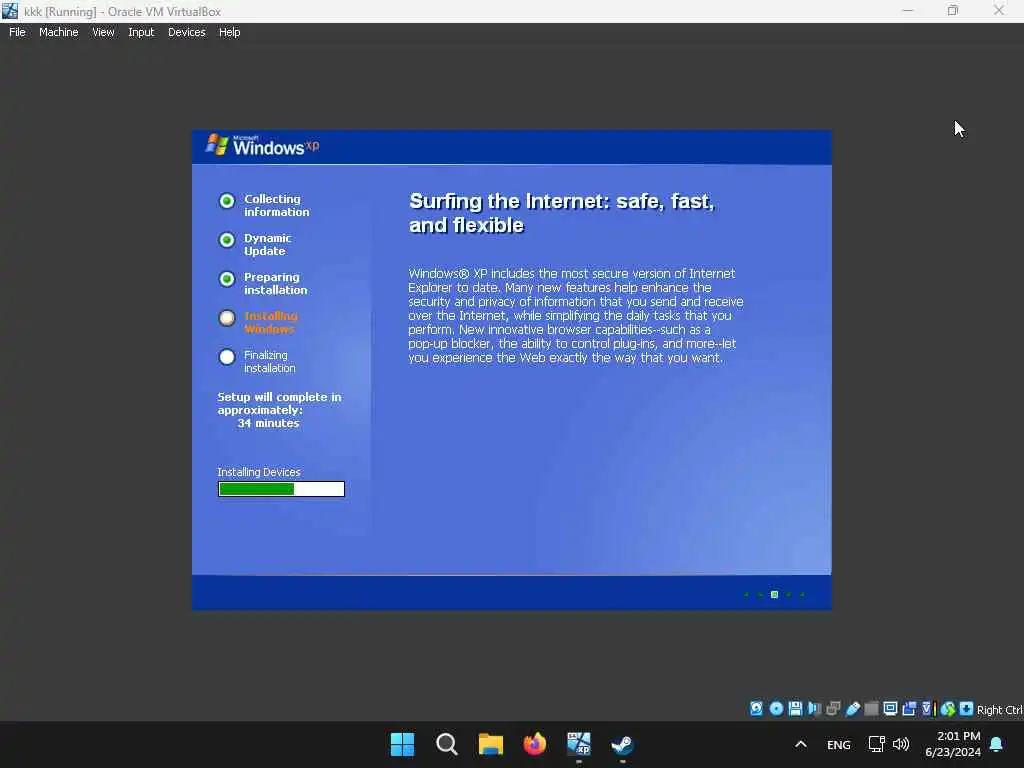Open network status in system tray
1024x768 pixels.
[x=876, y=744]
